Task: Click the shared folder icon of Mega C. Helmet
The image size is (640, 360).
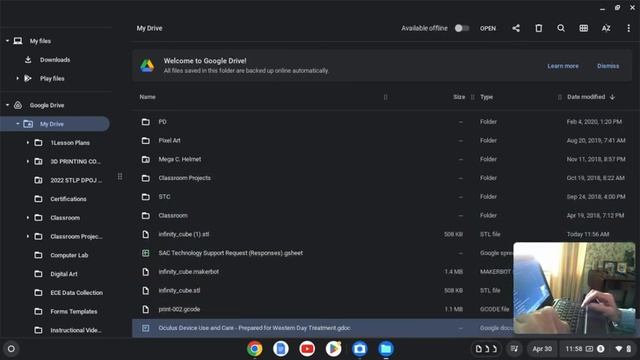Action: tap(146, 159)
